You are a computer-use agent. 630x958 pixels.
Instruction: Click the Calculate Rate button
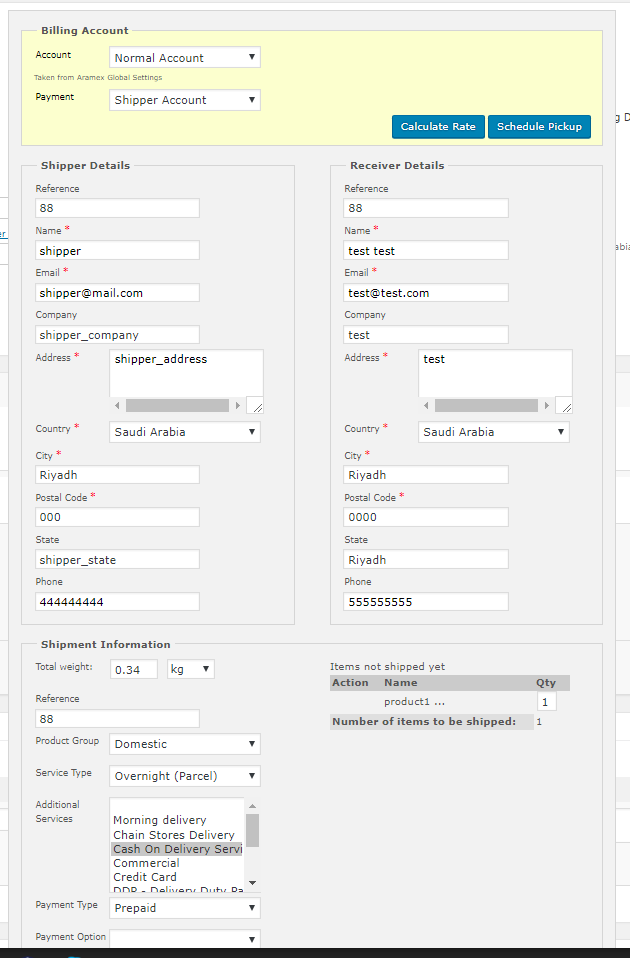(x=438, y=127)
